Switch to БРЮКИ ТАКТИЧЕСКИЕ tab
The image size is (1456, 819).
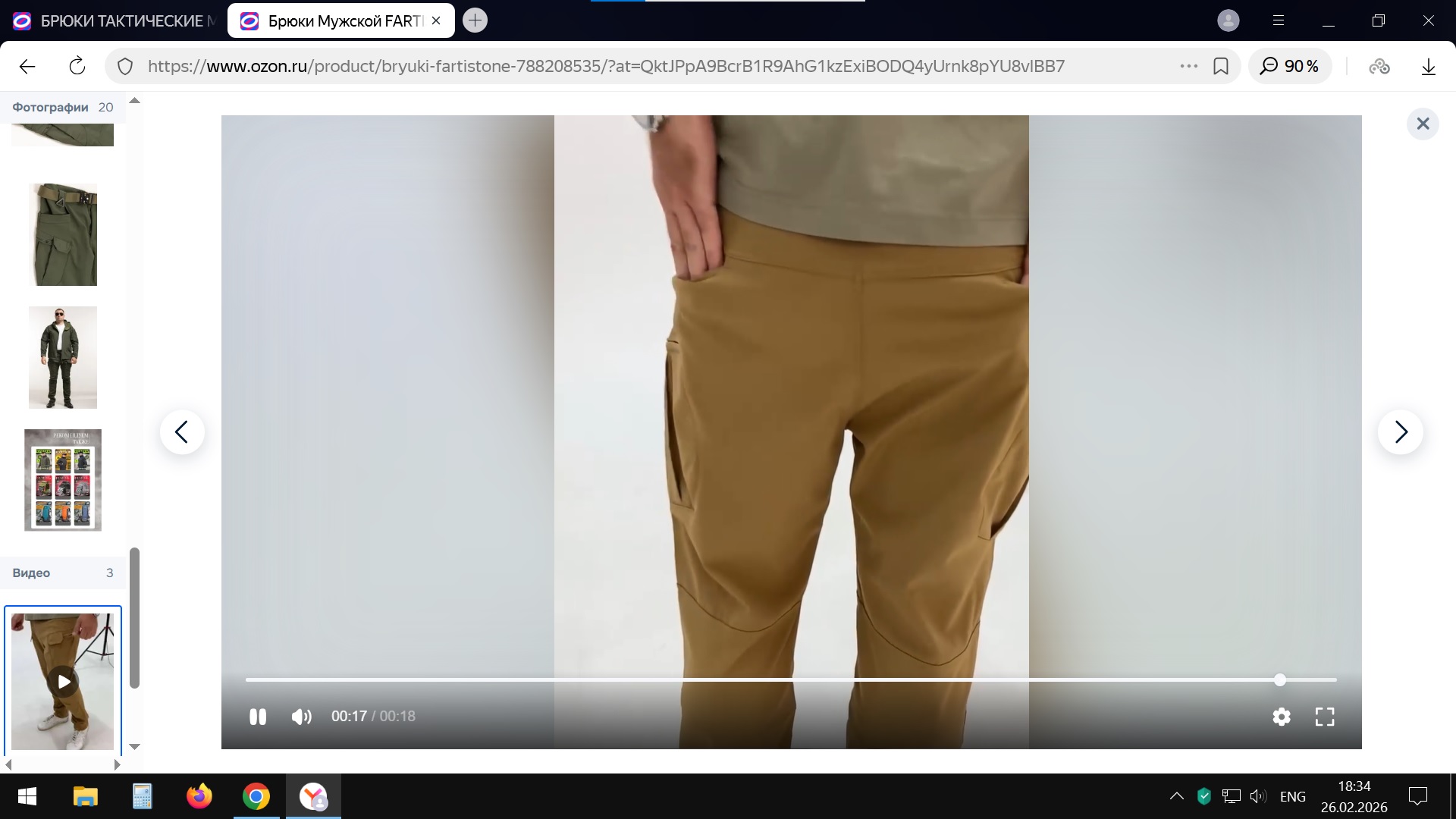click(114, 21)
